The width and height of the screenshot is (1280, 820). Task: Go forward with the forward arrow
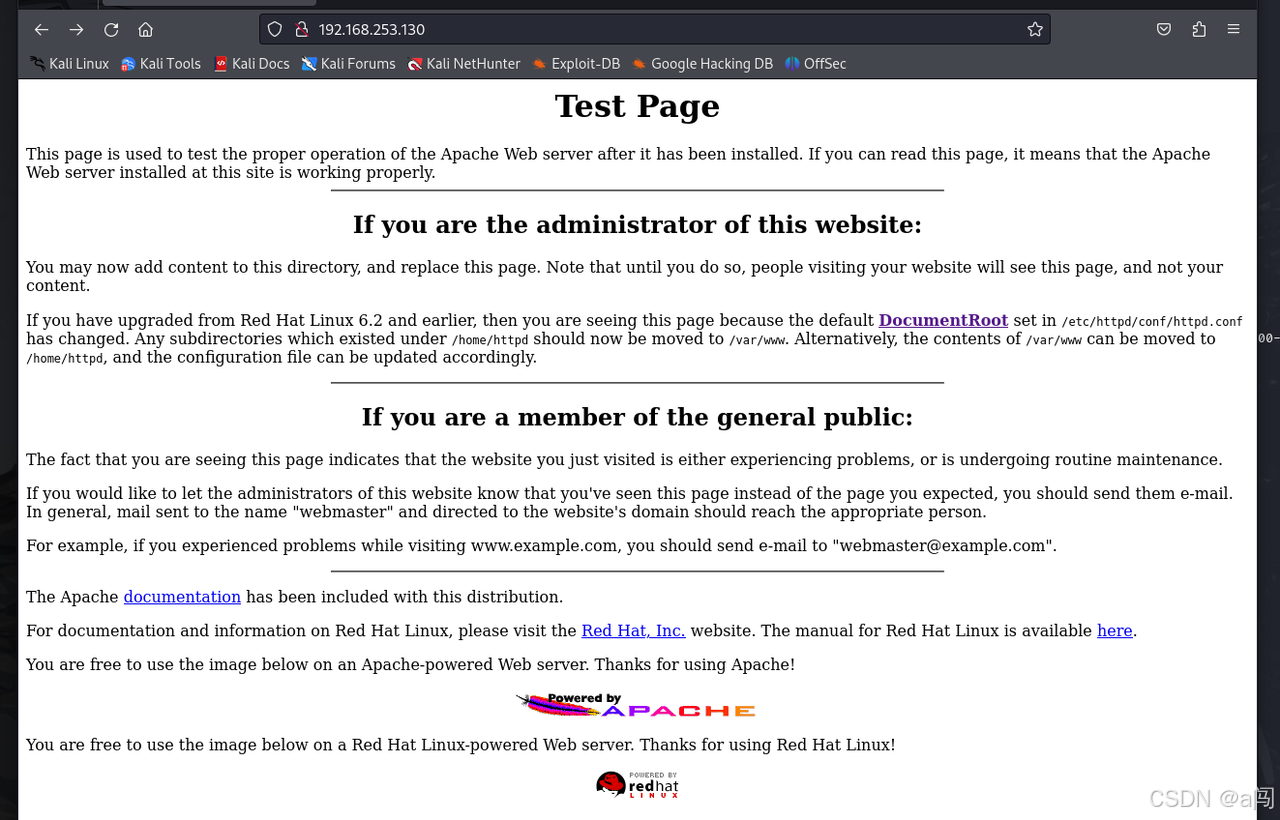tap(76, 29)
